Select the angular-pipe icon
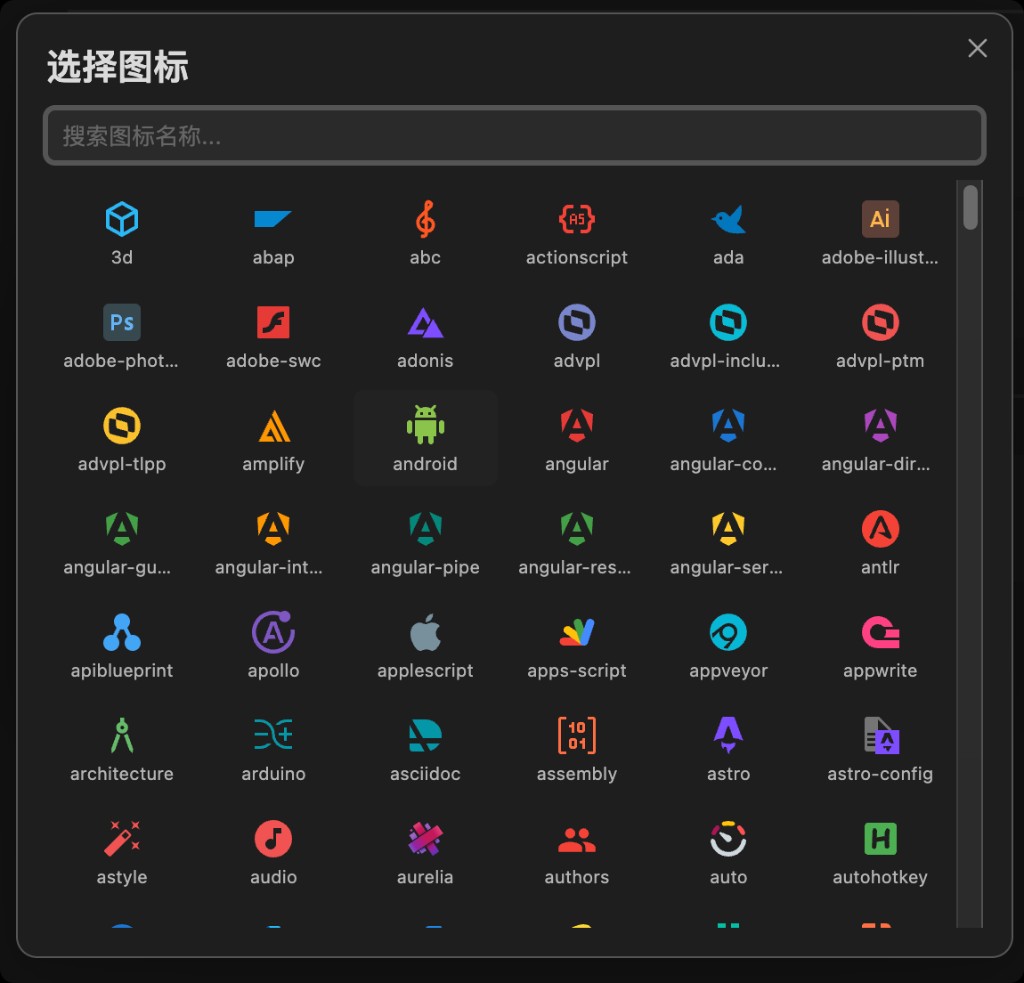The height and width of the screenshot is (983, 1024). click(x=425, y=528)
